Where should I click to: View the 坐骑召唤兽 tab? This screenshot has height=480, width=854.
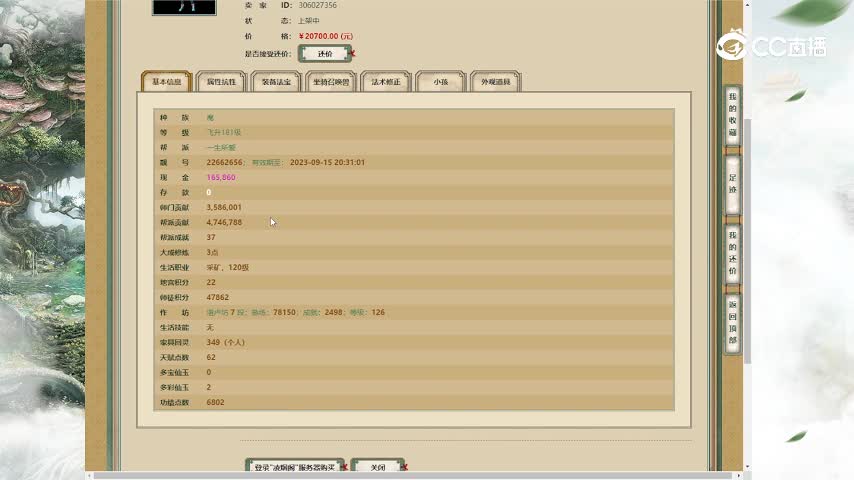[331, 82]
